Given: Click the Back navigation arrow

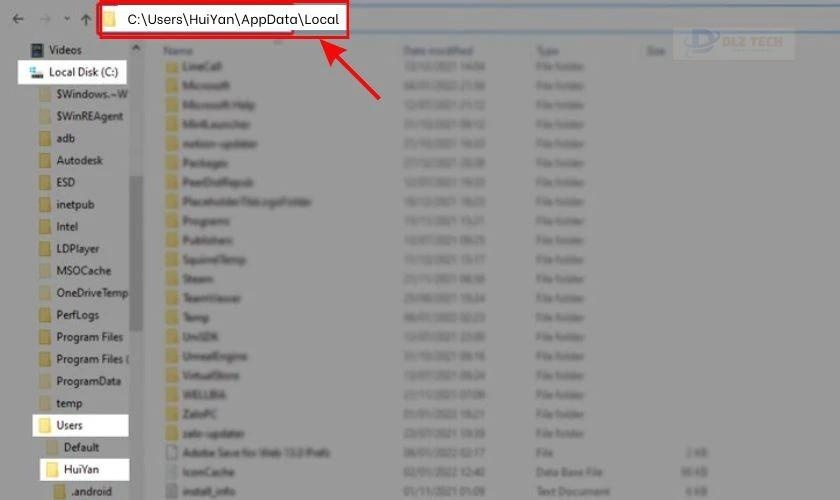Looking at the screenshot, I should point(18,19).
